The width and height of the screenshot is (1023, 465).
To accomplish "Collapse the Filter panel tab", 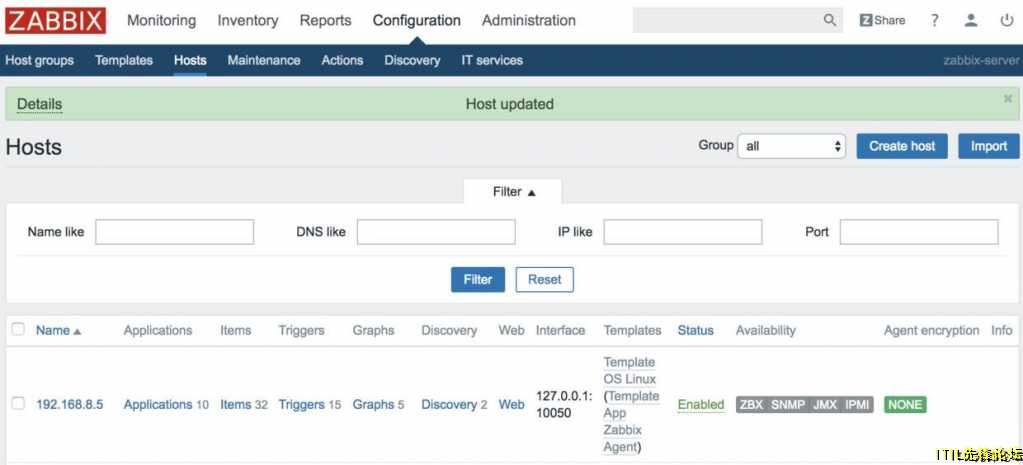I will click(x=513, y=192).
